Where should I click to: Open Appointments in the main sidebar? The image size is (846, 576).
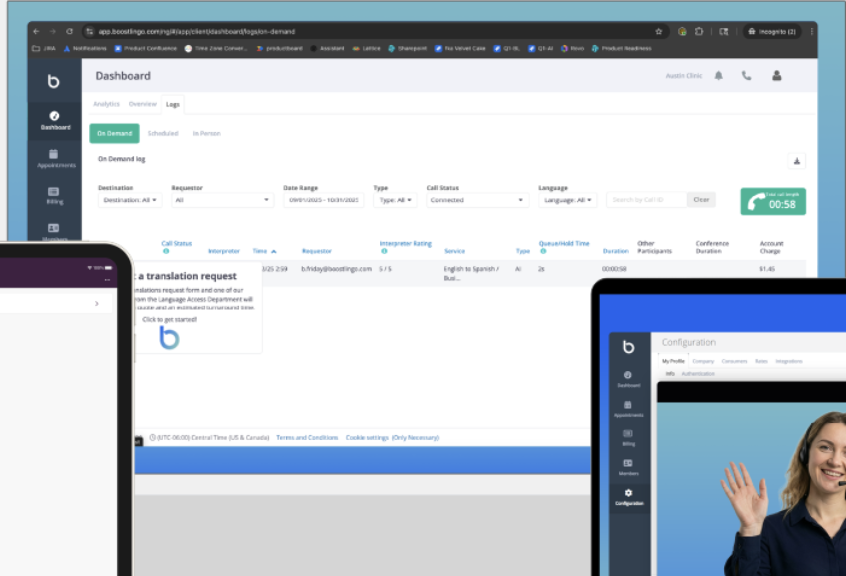[x=55, y=159]
